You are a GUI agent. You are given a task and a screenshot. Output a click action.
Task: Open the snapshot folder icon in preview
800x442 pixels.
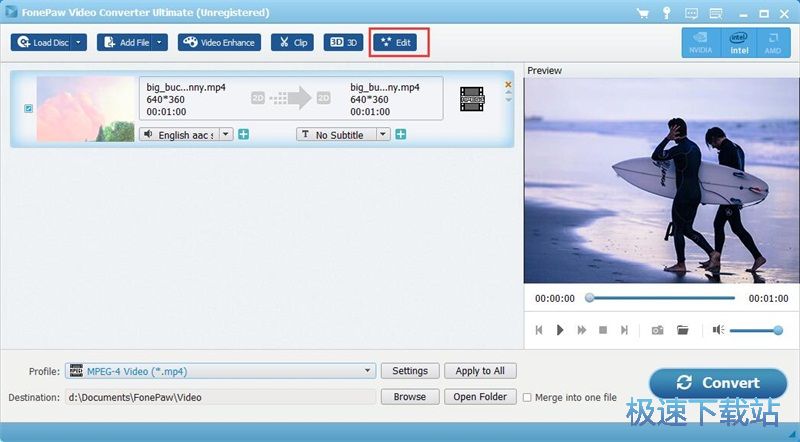coord(683,330)
